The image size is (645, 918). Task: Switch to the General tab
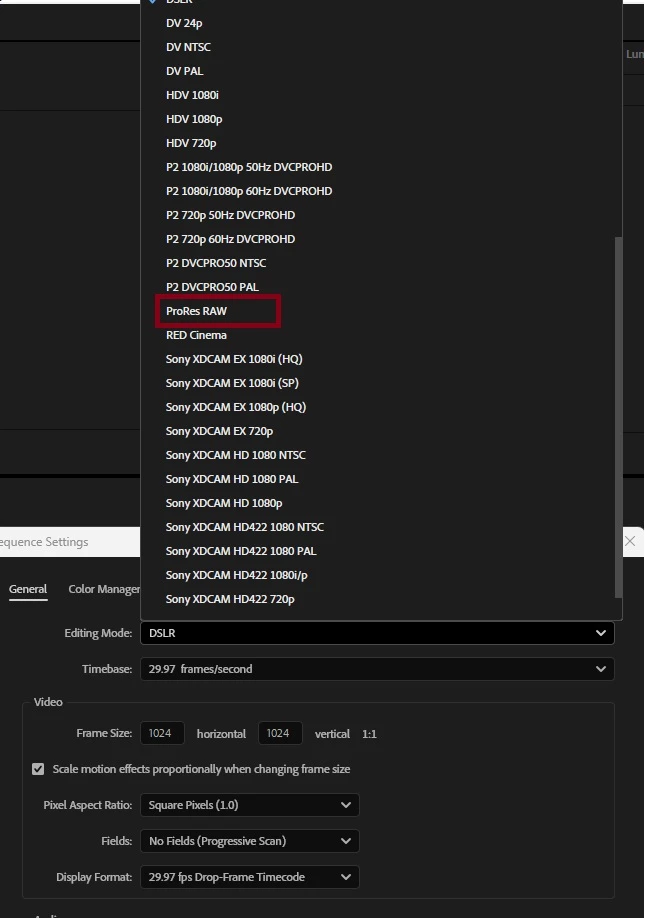point(28,590)
